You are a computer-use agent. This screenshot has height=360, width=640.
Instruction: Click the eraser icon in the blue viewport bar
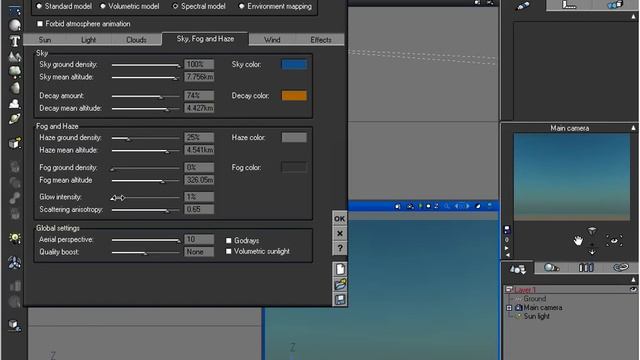pos(478,206)
